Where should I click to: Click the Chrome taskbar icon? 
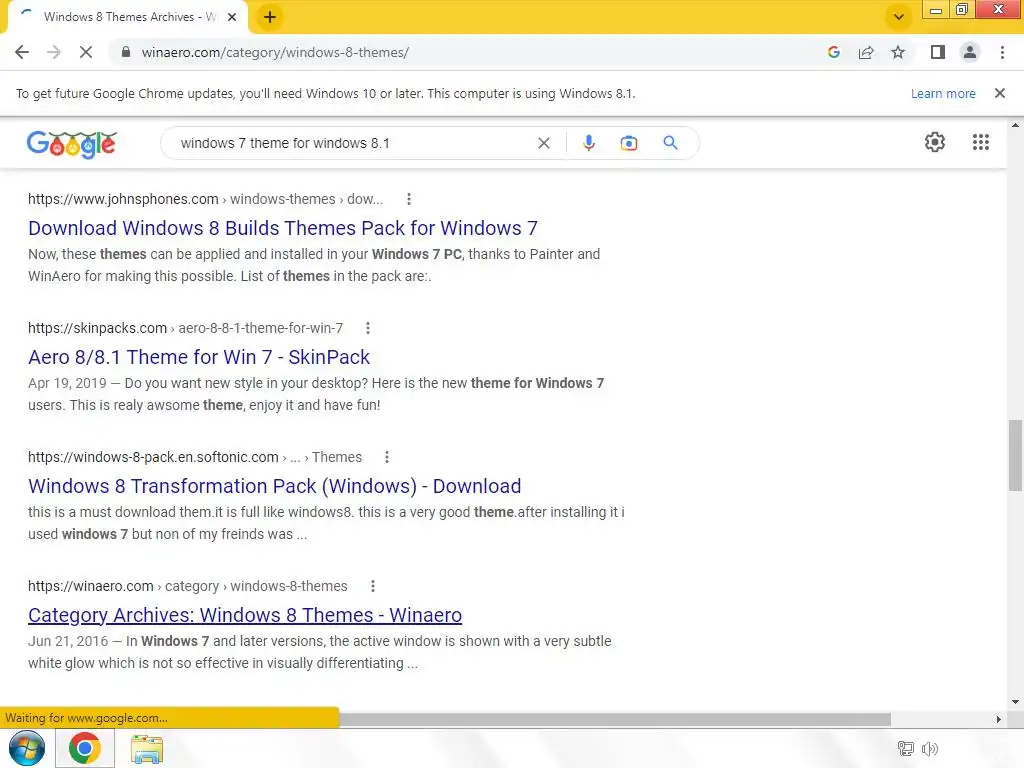[x=85, y=748]
